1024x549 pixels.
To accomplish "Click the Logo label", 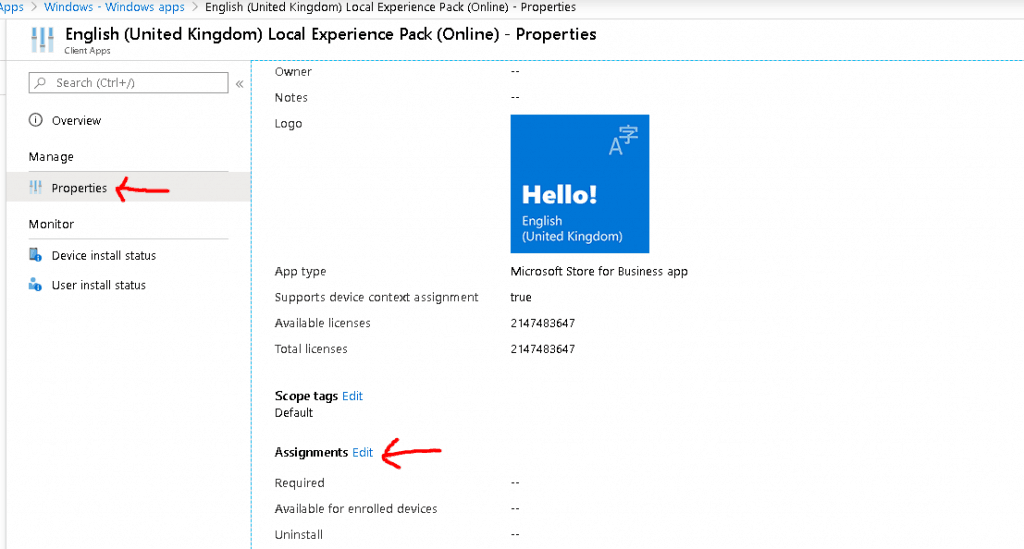I will pyautogui.click(x=288, y=124).
